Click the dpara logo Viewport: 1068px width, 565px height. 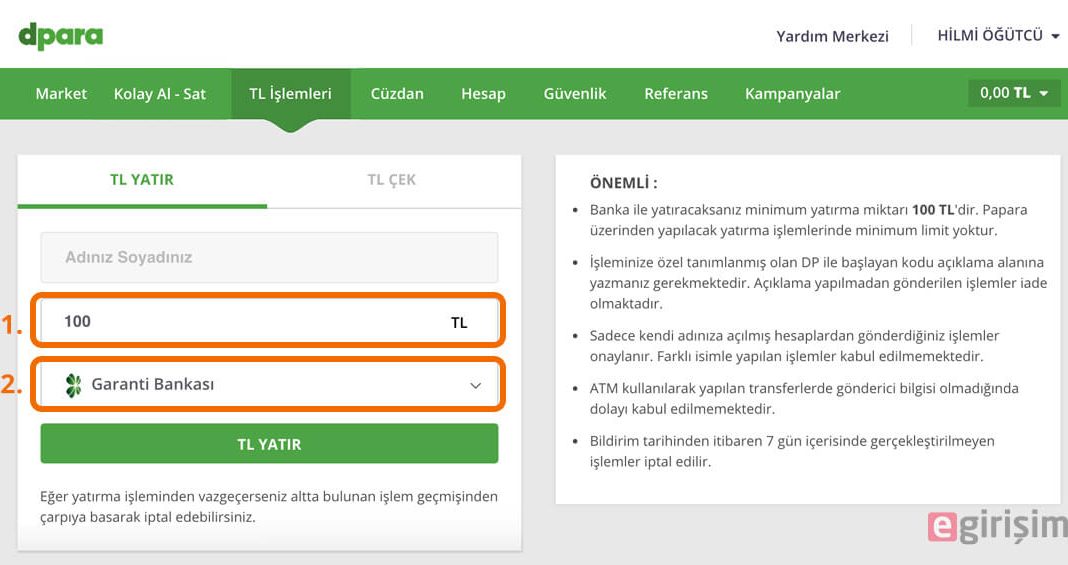tap(61, 35)
